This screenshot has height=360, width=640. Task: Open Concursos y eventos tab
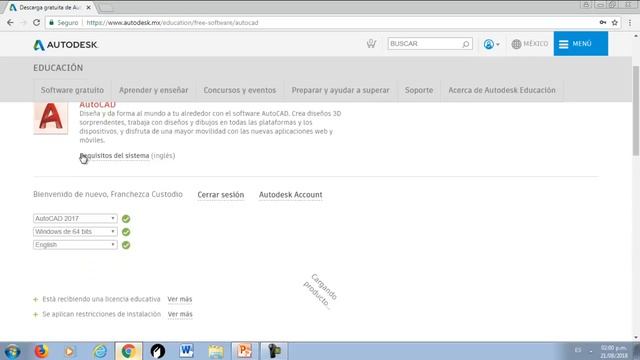coord(240,90)
